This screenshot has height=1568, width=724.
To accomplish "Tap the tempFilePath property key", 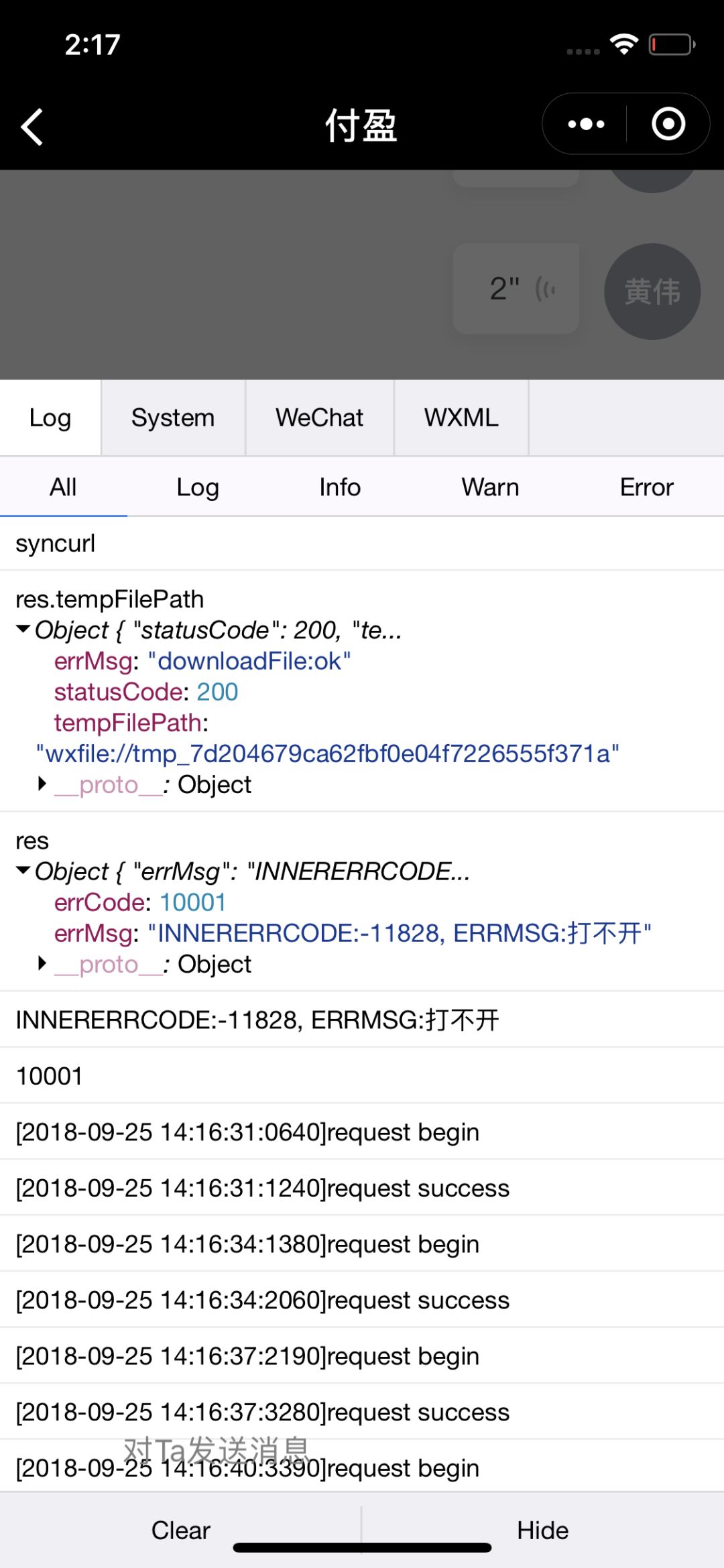I will tap(128, 723).
